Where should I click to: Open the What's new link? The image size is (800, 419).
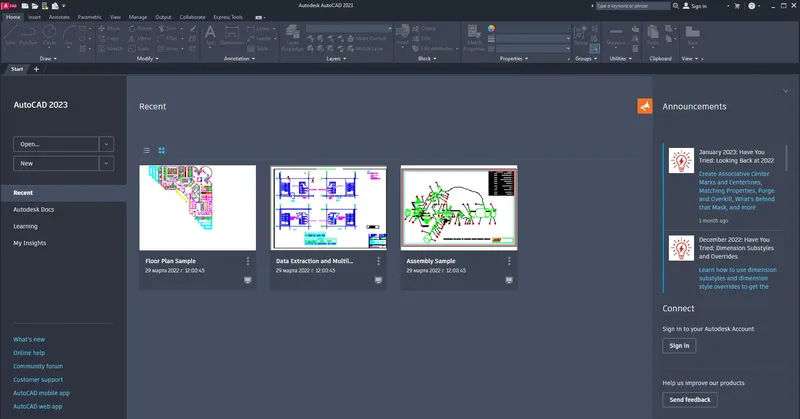(x=29, y=339)
